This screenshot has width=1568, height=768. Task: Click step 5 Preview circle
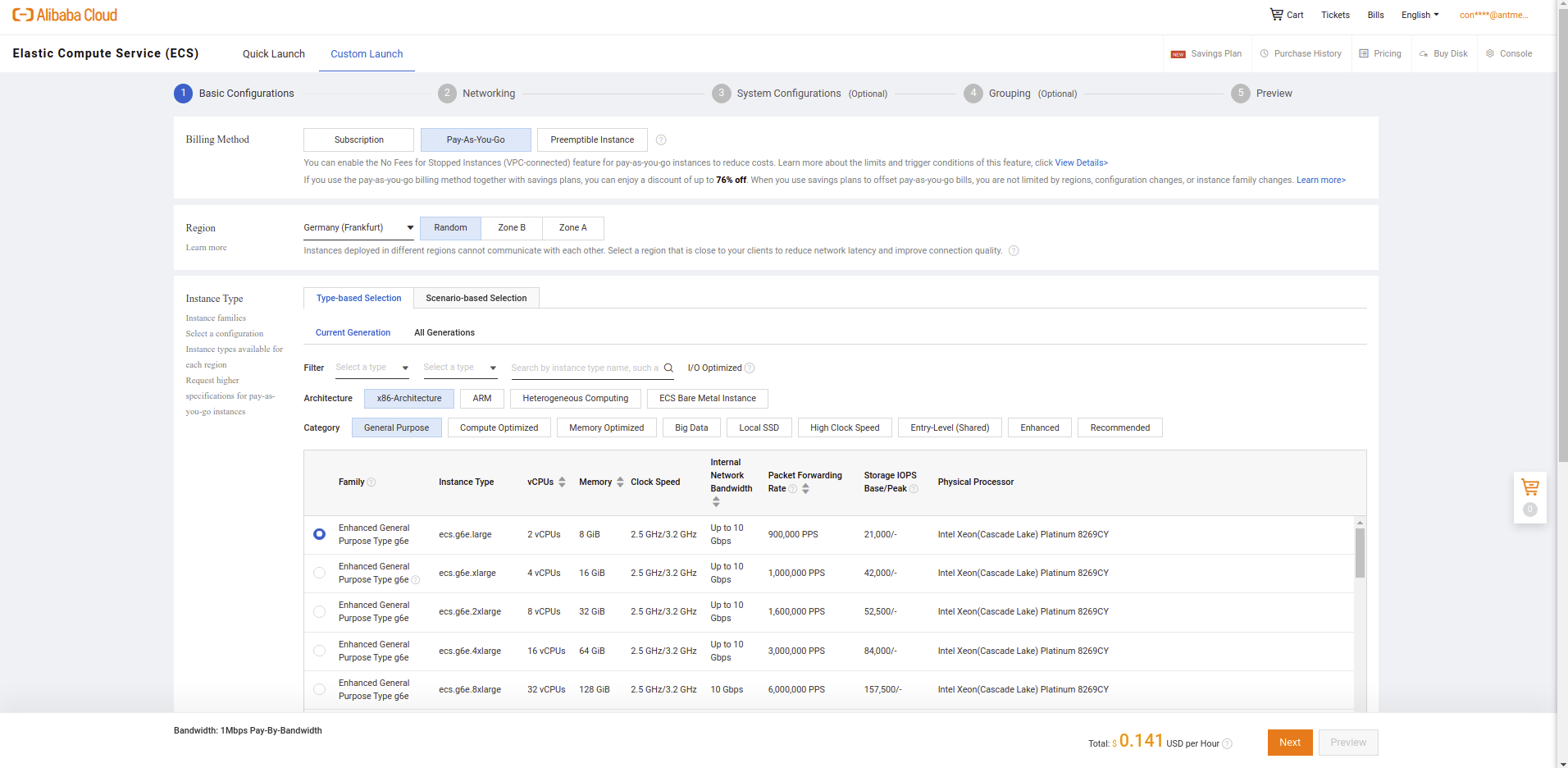[1240, 94]
